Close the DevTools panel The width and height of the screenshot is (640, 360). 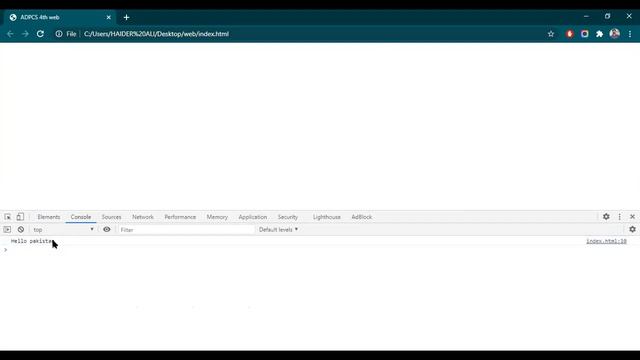[x=632, y=217]
